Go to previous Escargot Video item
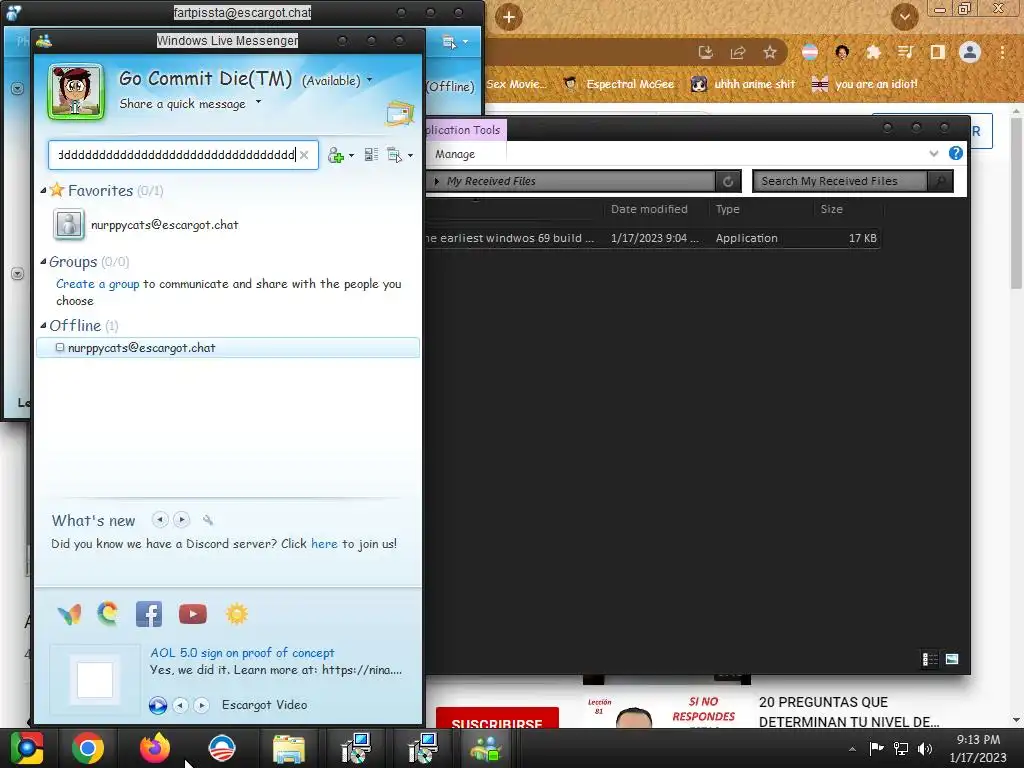The image size is (1024, 768). pyautogui.click(x=180, y=705)
